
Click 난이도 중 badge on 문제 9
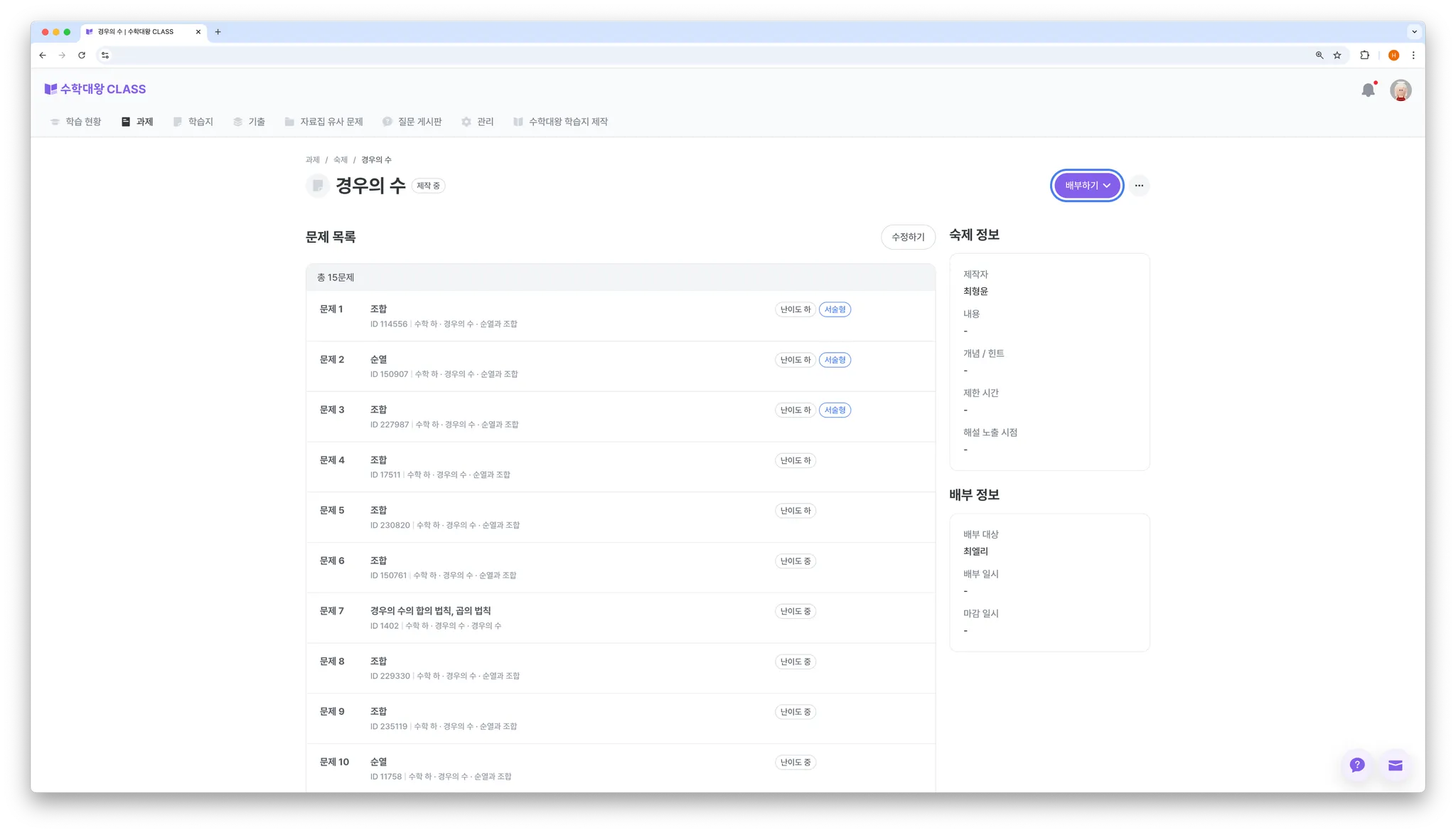(795, 712)
